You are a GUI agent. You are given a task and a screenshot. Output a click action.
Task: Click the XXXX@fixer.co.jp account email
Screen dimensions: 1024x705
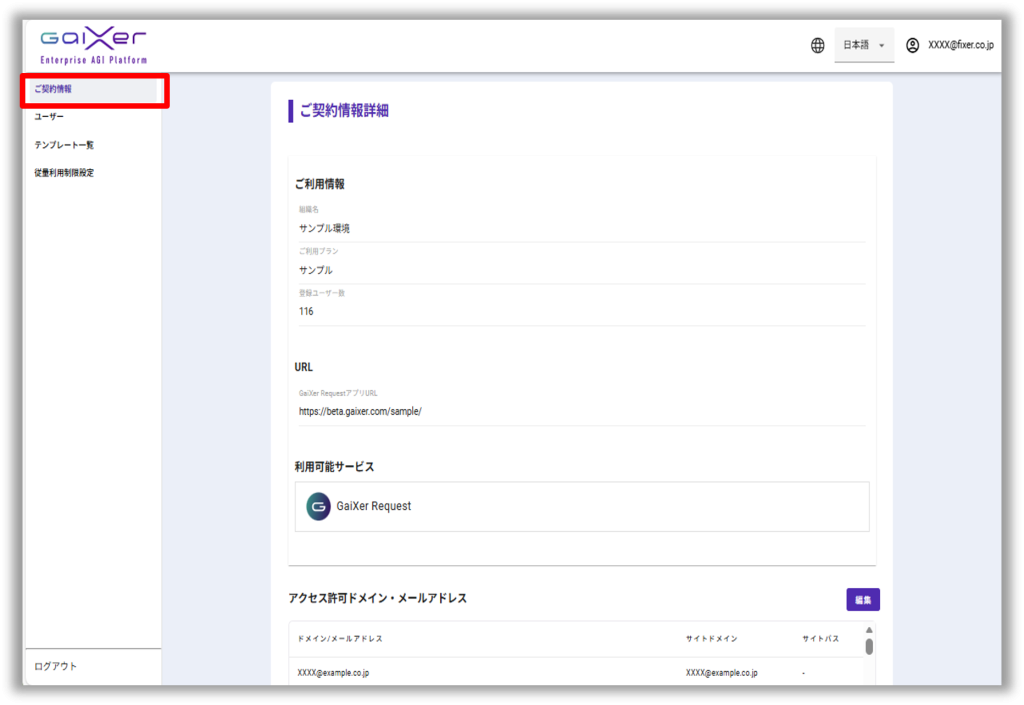click(x=960, y=46)
